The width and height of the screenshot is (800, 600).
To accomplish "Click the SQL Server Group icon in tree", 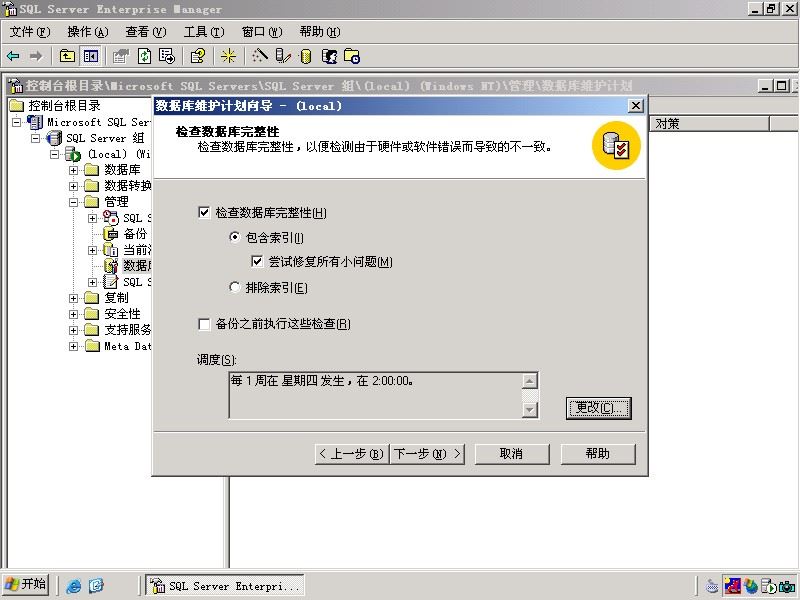I will tap(54, 138).
